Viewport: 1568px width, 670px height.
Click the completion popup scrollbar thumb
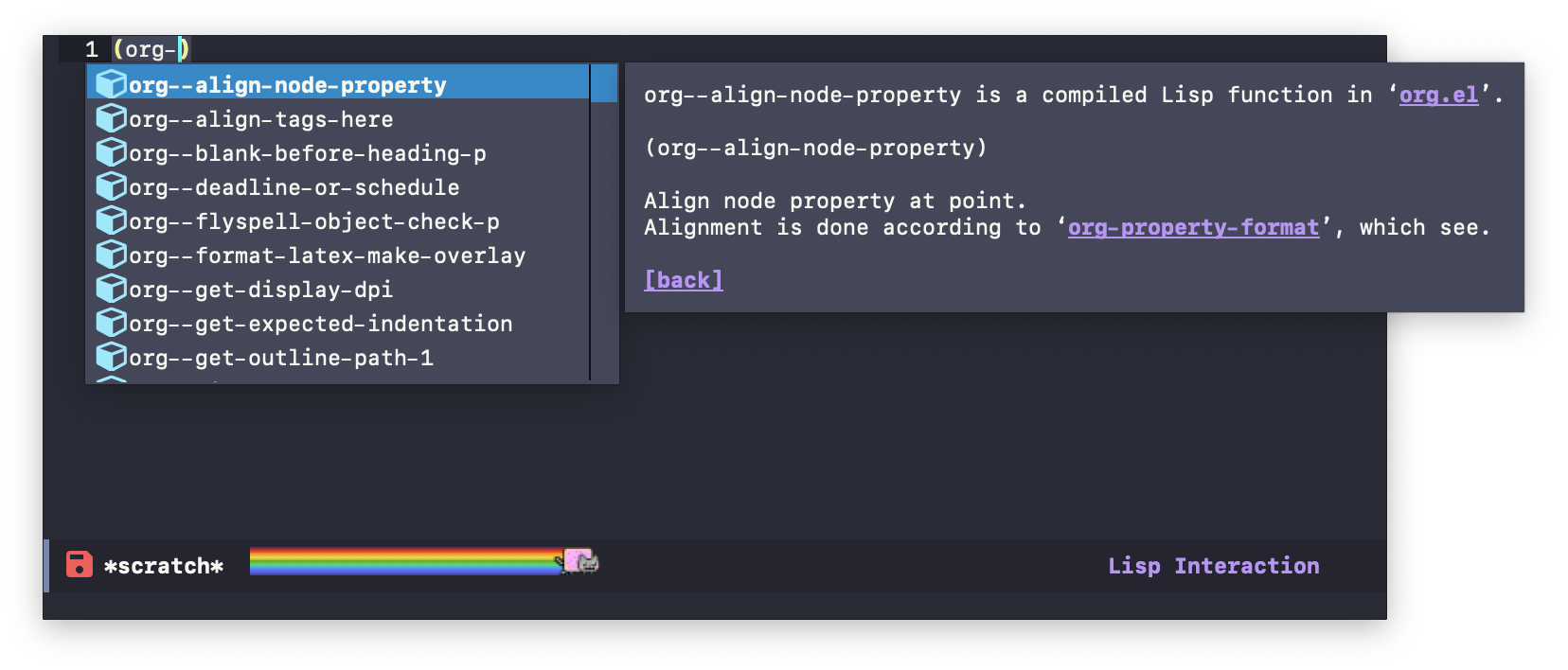pos(604,83)
